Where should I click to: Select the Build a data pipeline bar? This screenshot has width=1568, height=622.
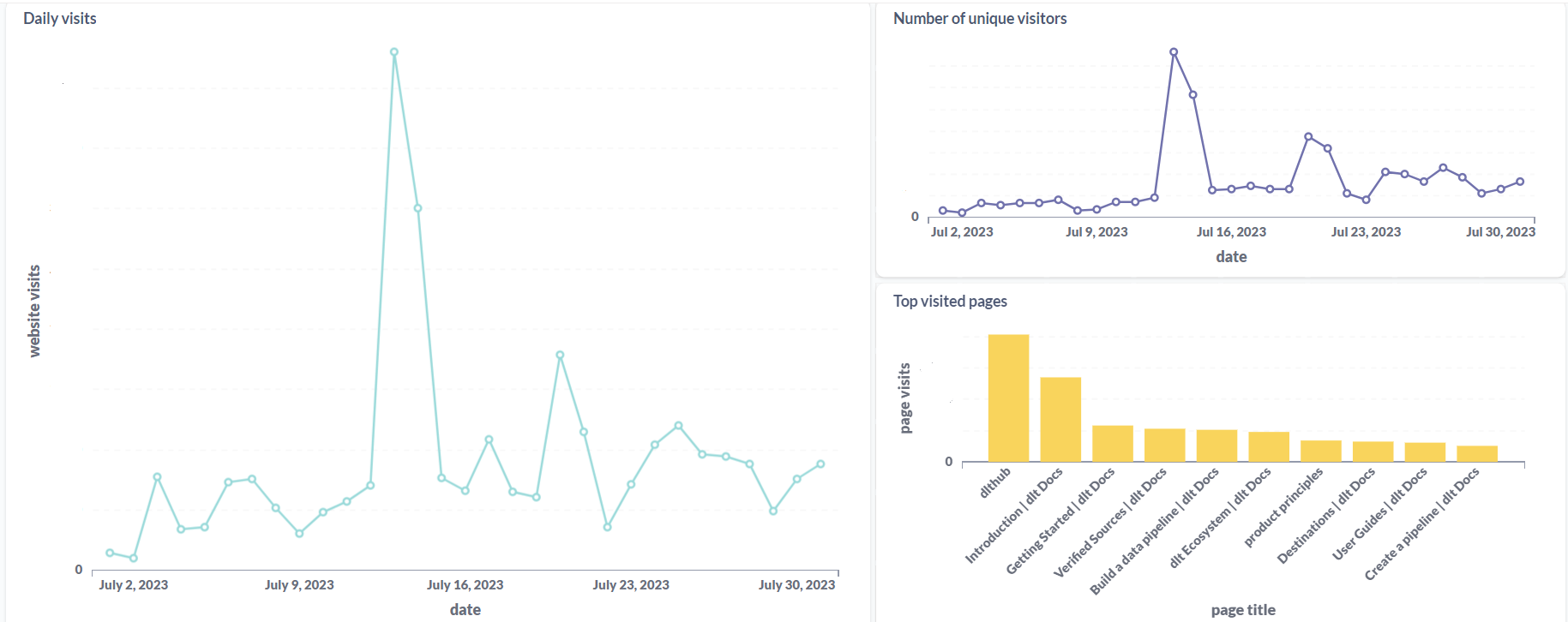pyautogui.click(x=1217, y=446)
